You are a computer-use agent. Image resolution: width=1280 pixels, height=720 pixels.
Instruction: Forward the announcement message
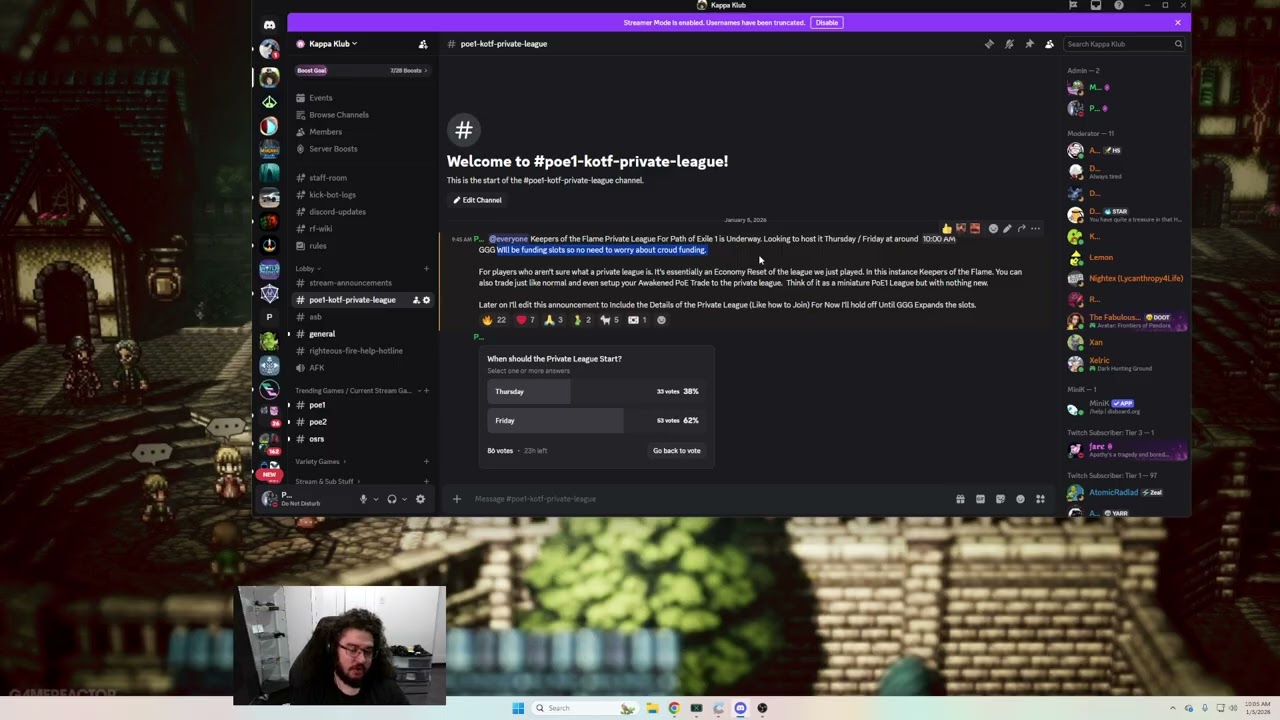1021,229
